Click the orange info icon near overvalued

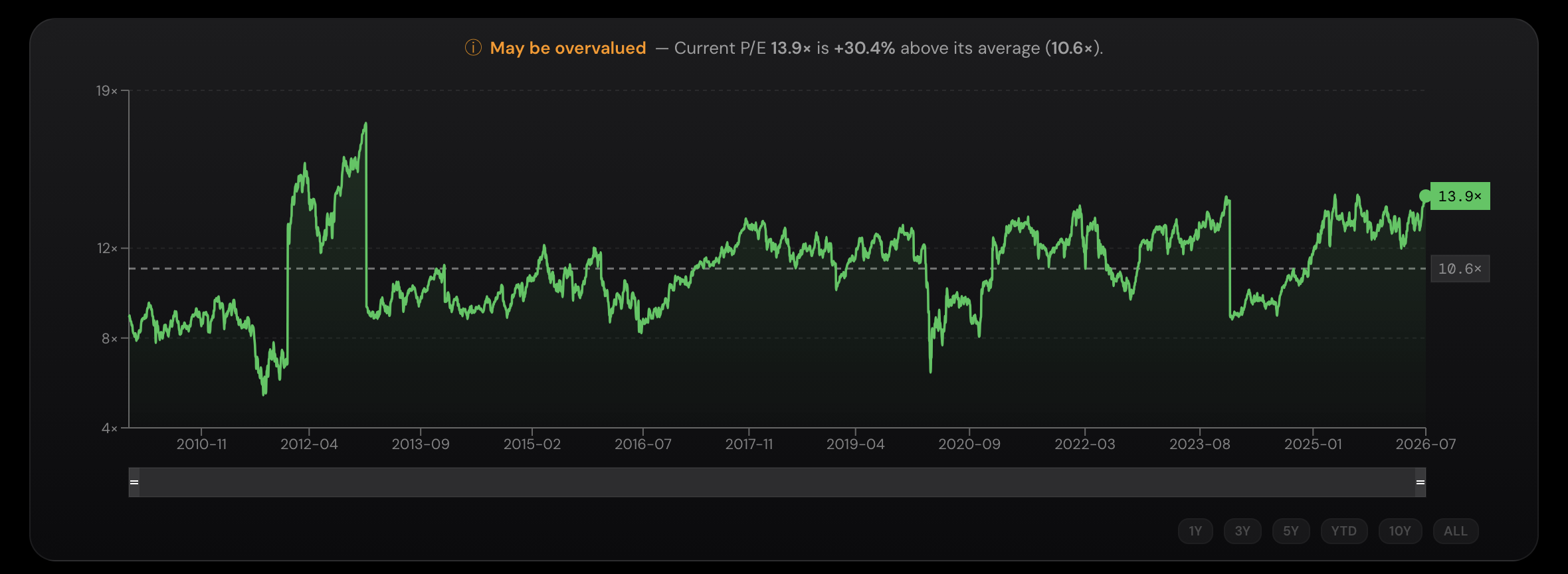(473, 48)
